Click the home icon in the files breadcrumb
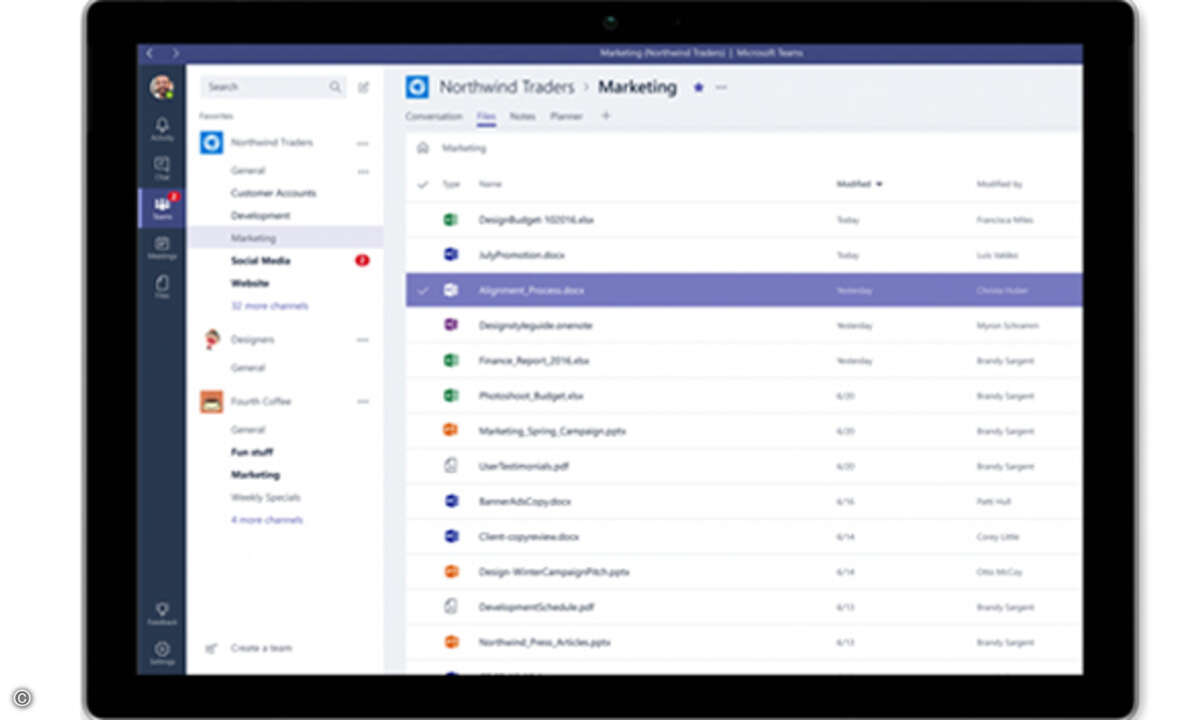This screenshot has height=720, width=1200. 423,148
